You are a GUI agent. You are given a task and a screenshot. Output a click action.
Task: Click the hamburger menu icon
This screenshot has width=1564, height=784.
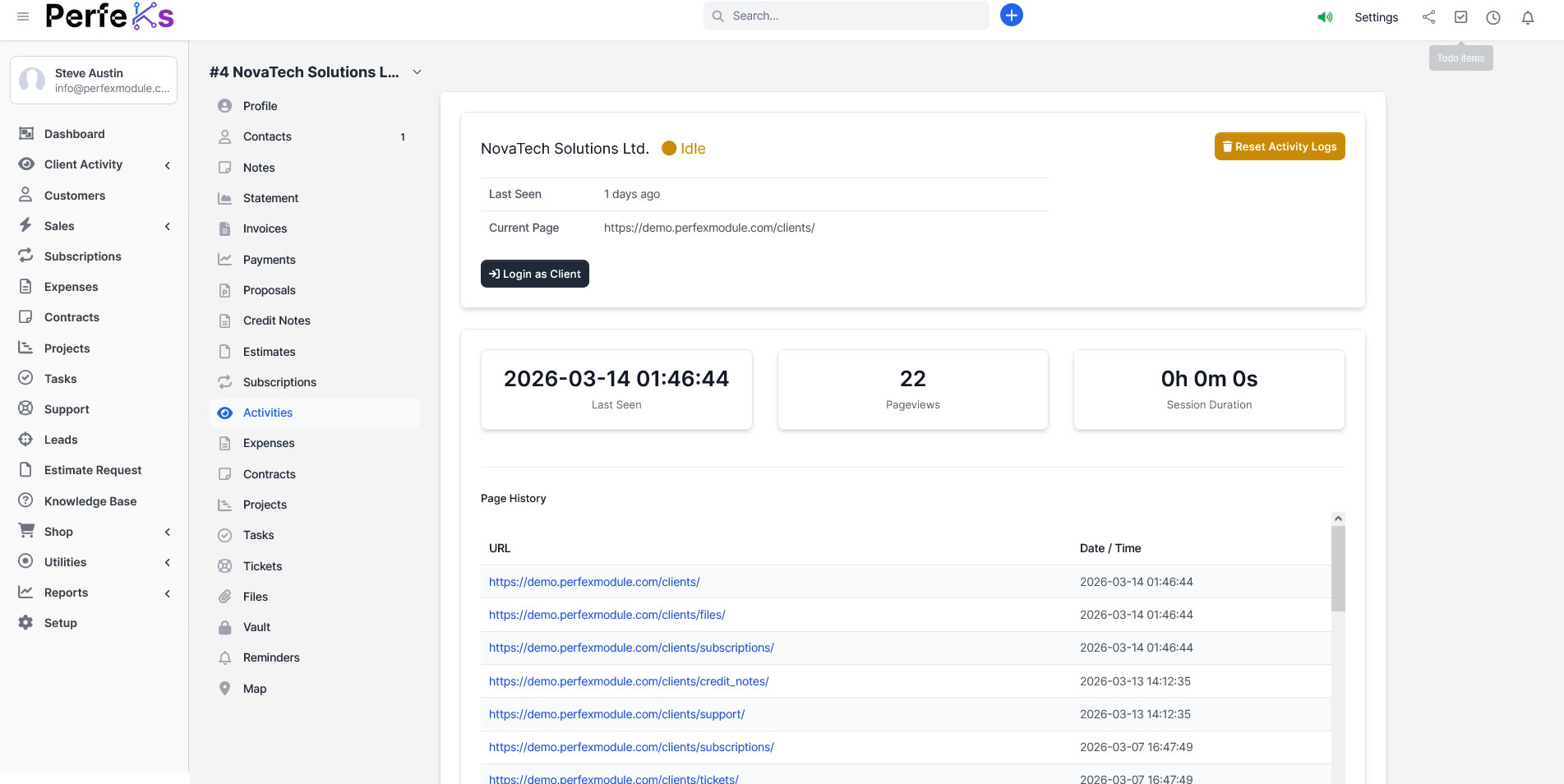point(23,16)
